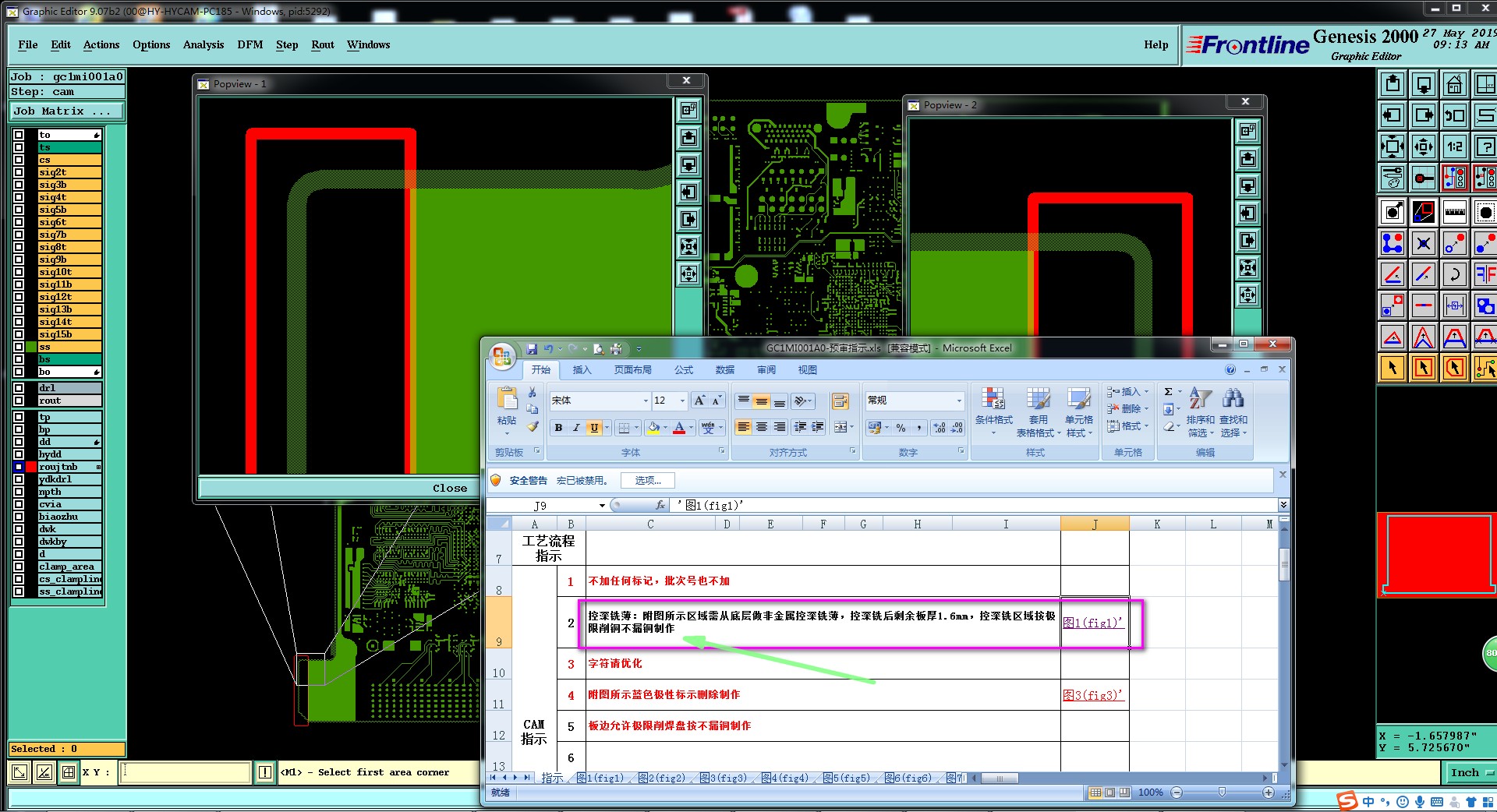Toggle the checkbox for layer ss
The height and width of the screenshot is (812, 1497).
pos(19,347)
